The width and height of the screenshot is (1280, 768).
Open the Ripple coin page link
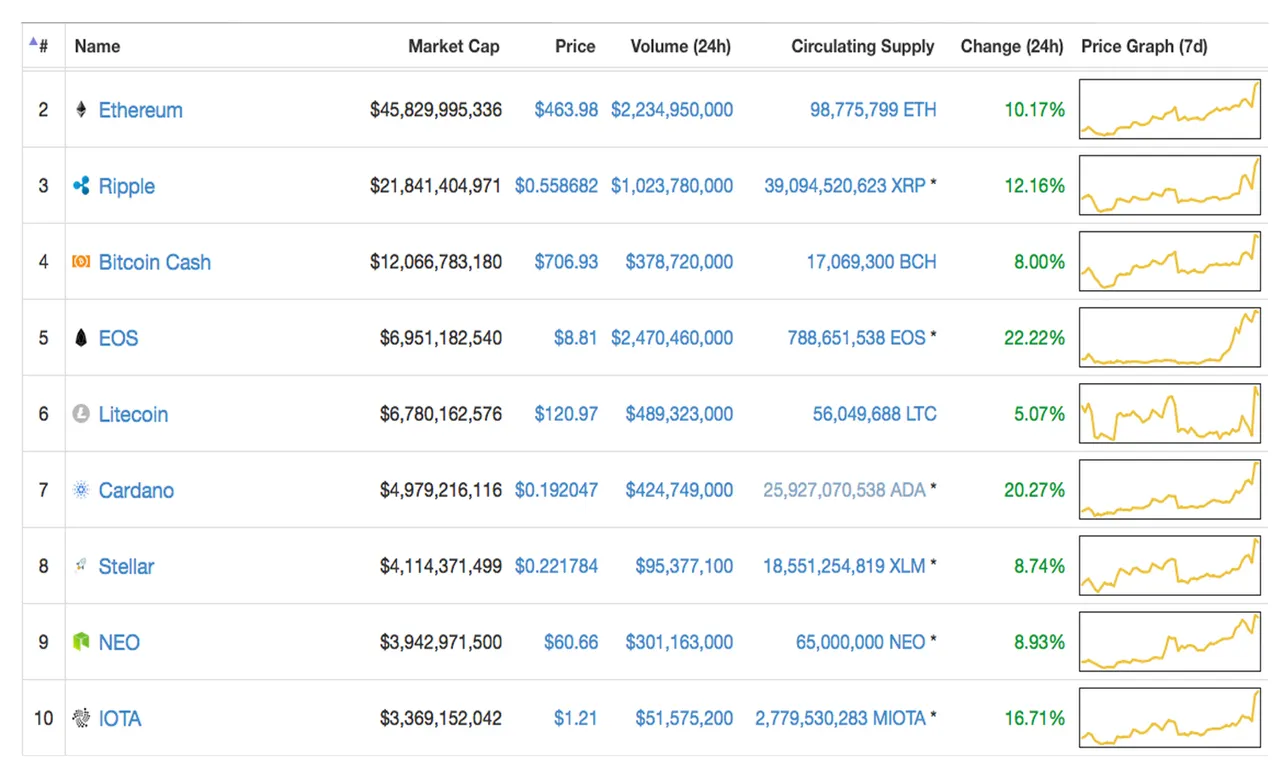tap(127, 186)
